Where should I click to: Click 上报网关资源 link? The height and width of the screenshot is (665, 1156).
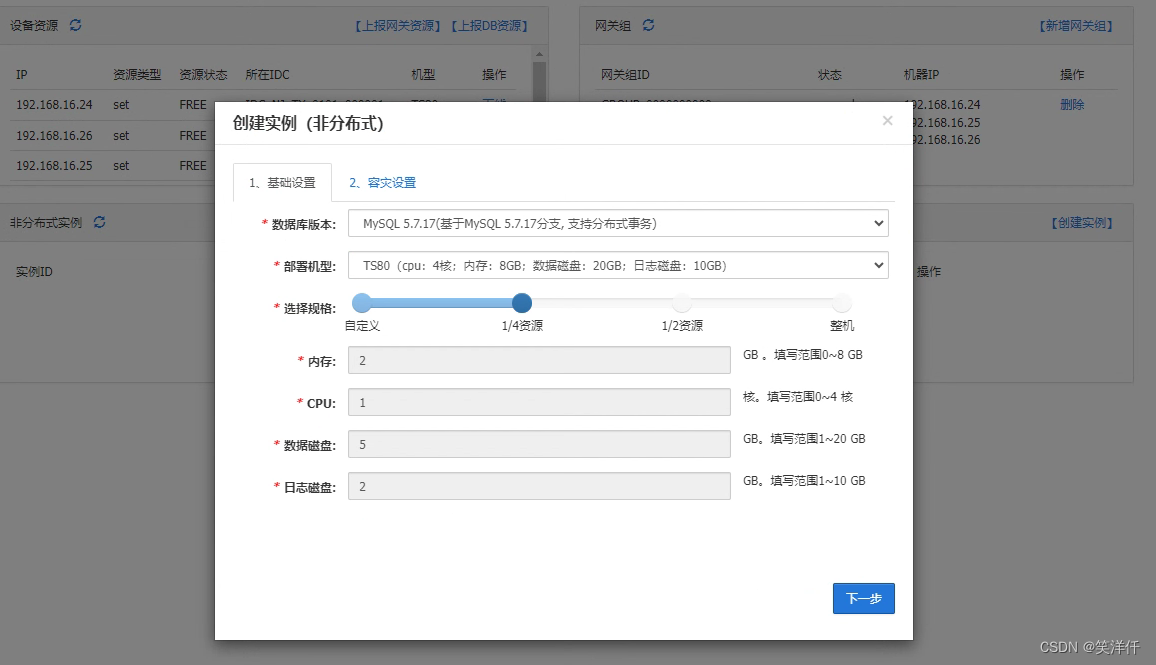[398, 26]
